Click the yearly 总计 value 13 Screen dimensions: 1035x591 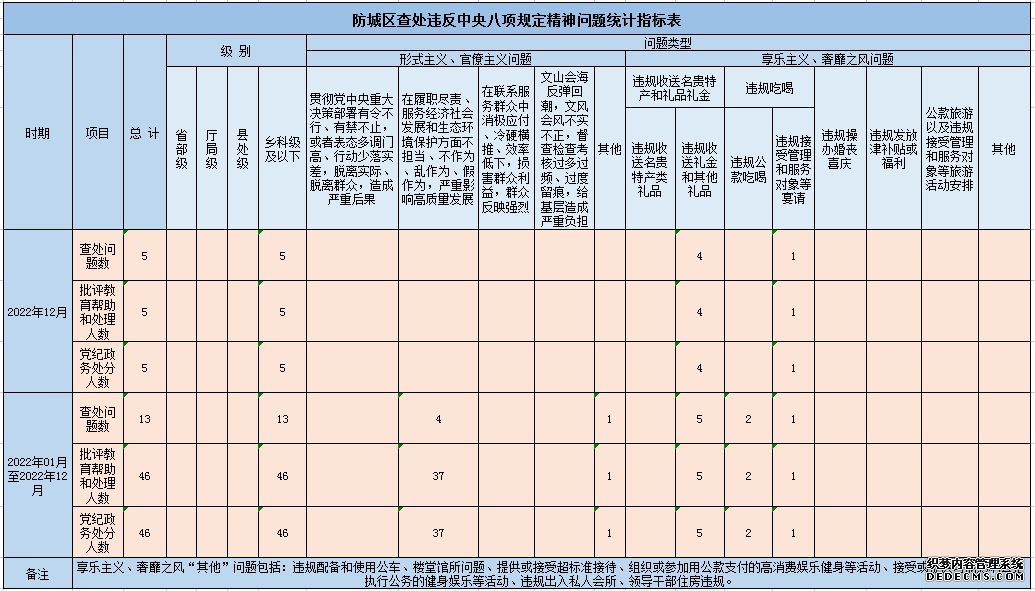(145, 418)
